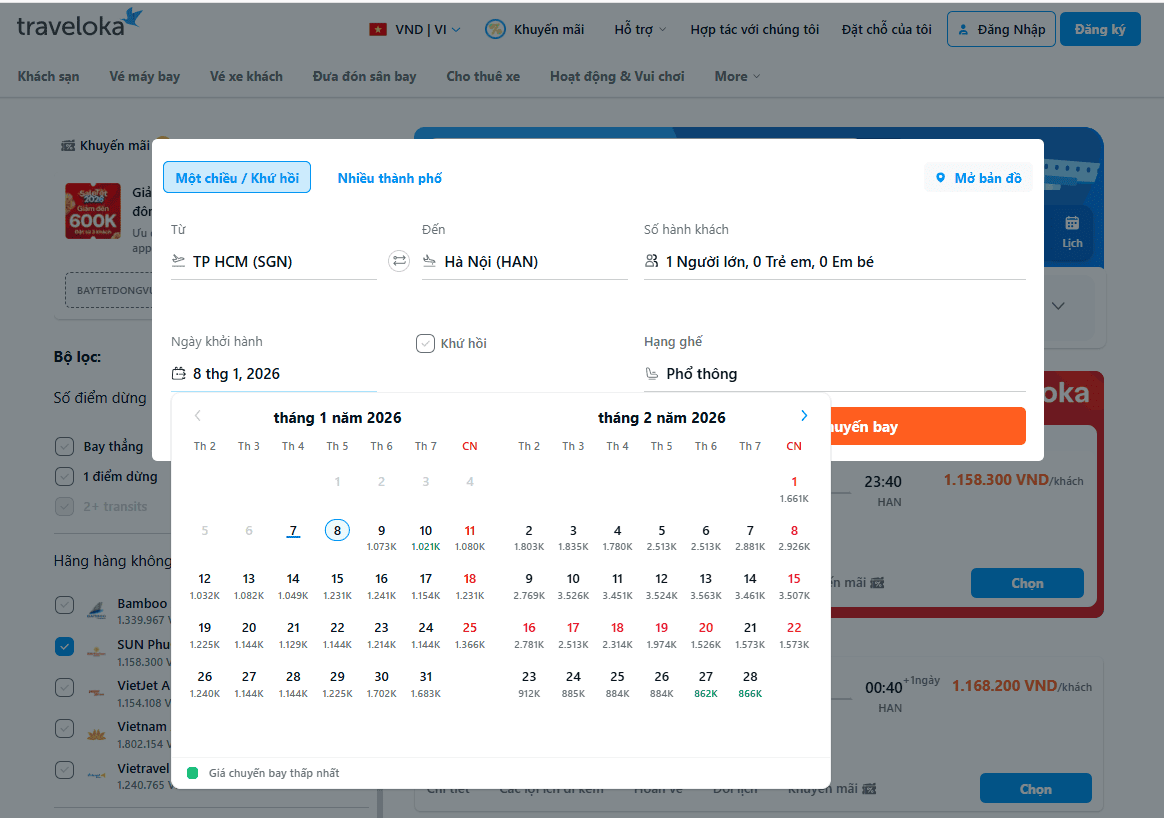Click the calendar icon beside departure date
The image size is (1164, 818).
pyautogui.click(x=179, y=374)
